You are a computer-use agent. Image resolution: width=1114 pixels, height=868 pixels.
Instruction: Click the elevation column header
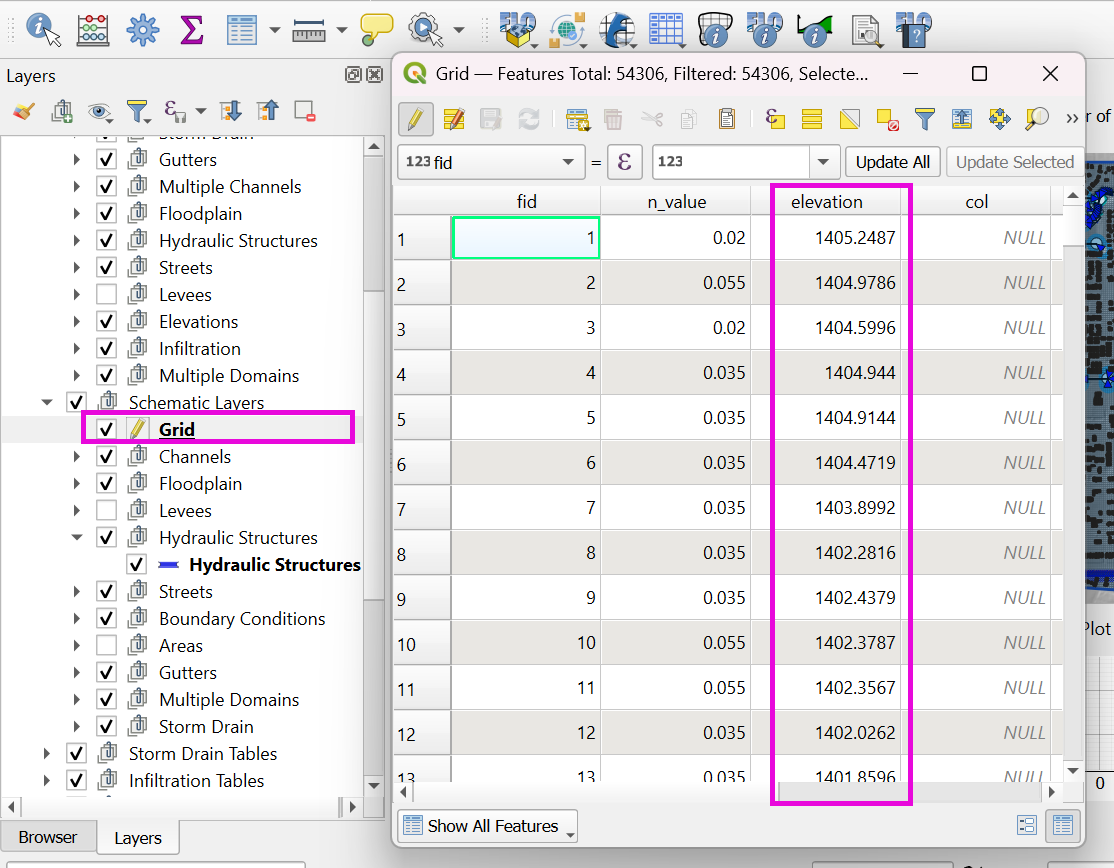(826, 202)
